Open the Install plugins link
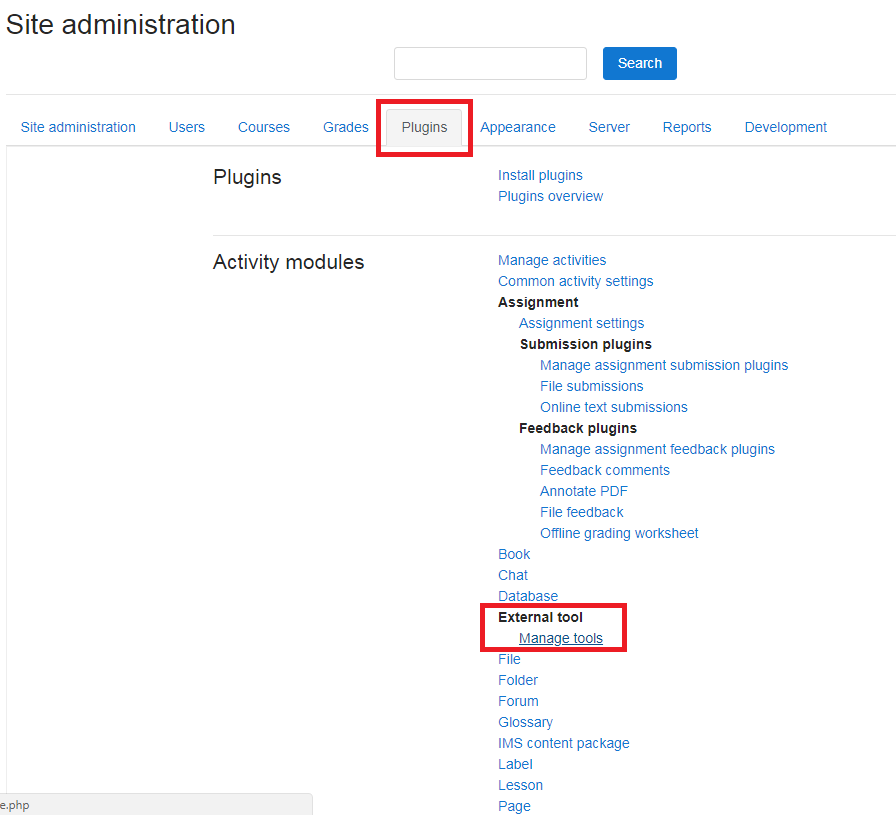Screen dimensions: 896x815 tap(540, 175)
